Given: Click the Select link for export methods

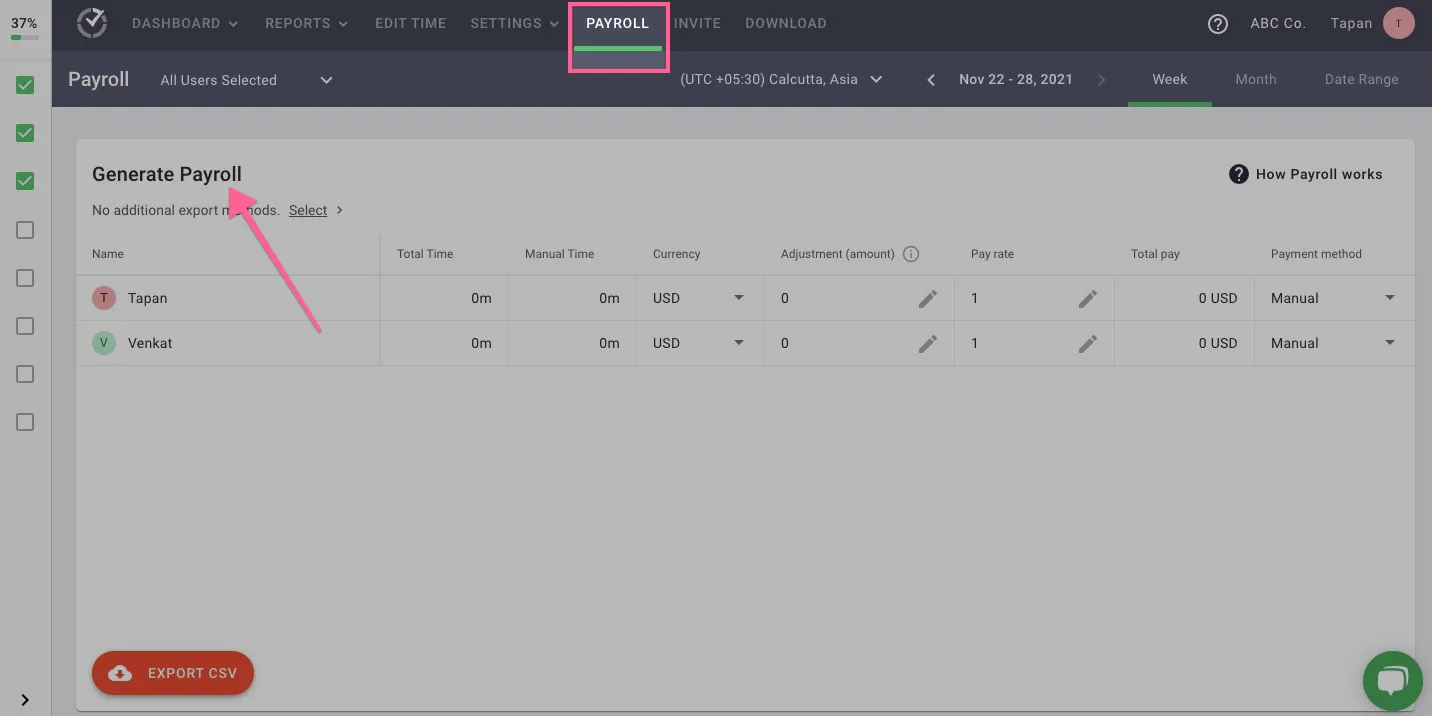Looking at the screenshot, I should coord(308,210).
